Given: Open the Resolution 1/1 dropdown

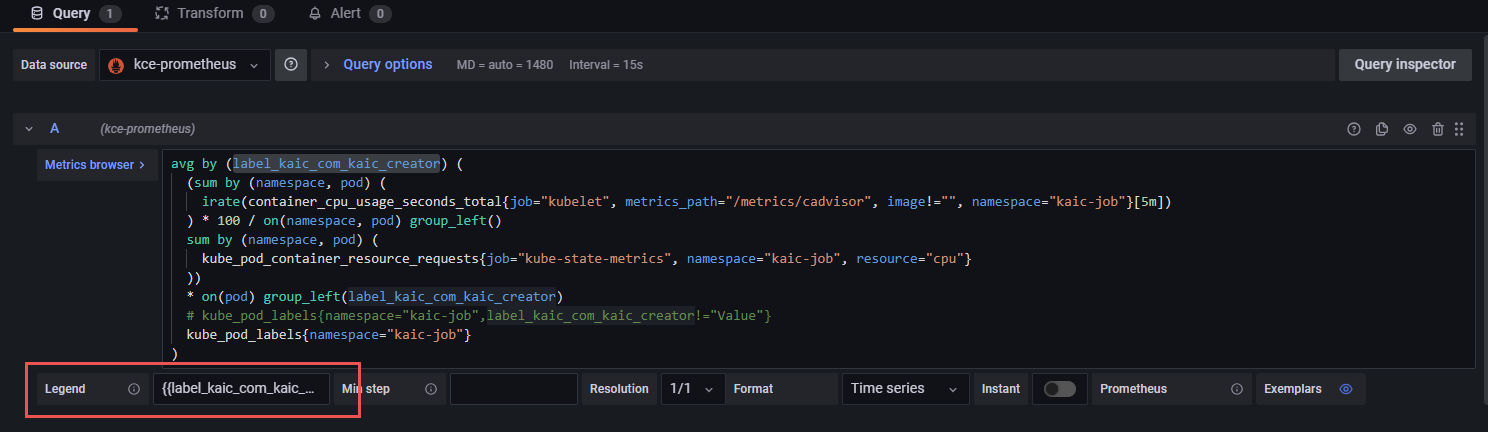Looking at the screenshot, I should (x=693, y=389).
